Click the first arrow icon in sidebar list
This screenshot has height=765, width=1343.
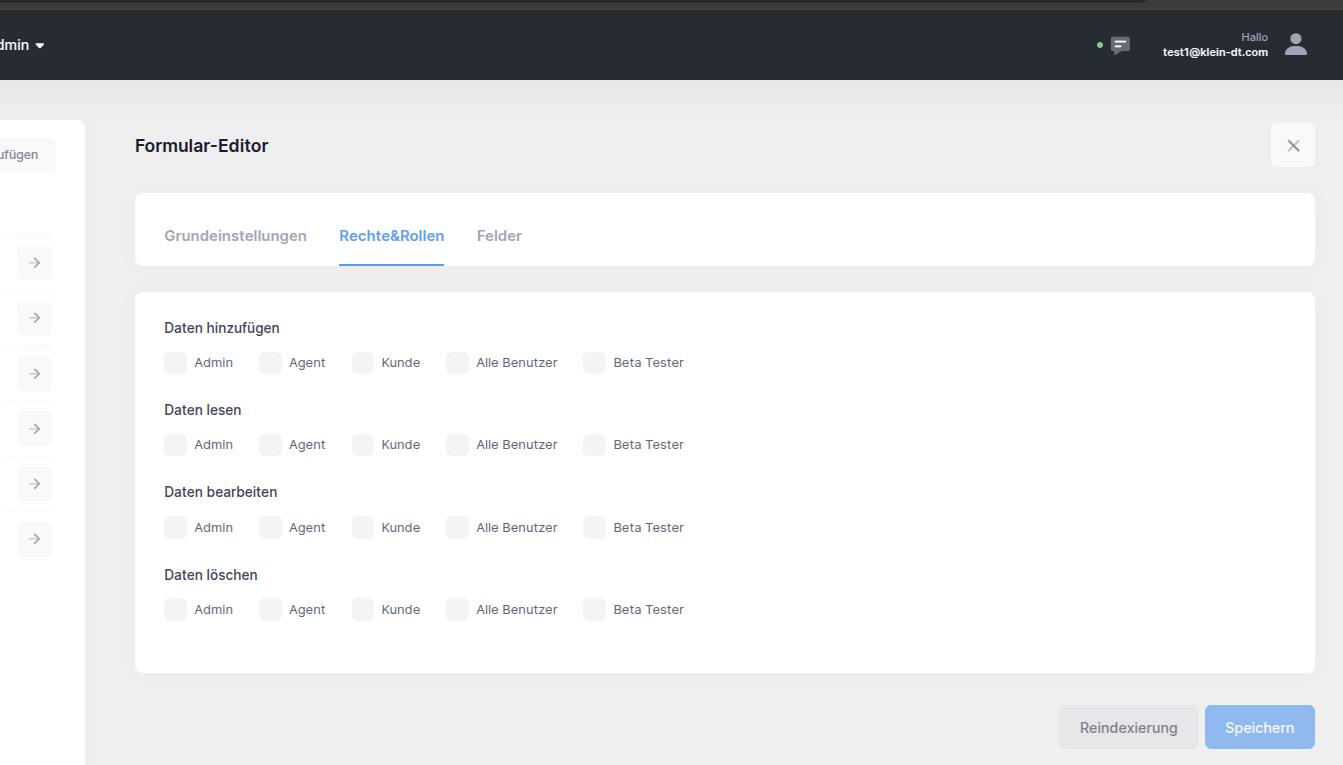35,263
